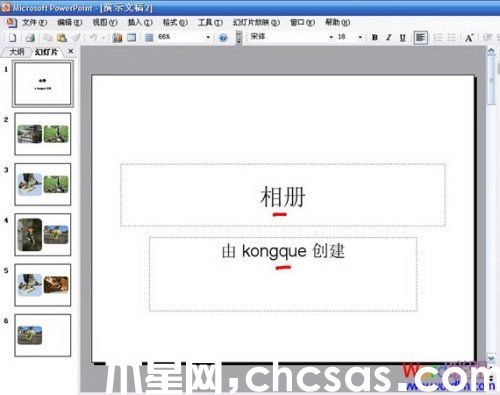Switch to the 幻灯片 (Slides) tab

46,52
